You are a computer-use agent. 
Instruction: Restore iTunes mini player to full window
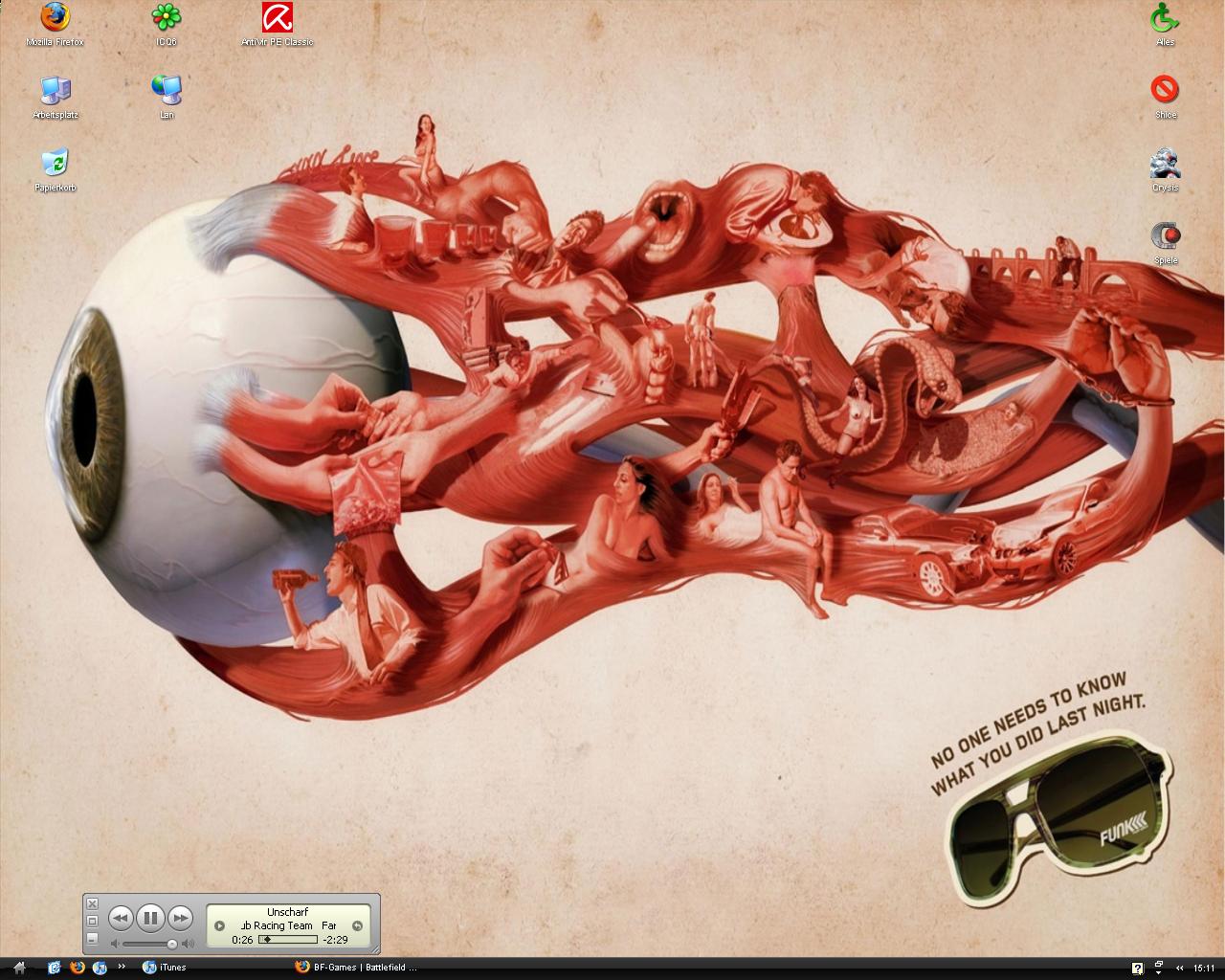click(92, 921)
